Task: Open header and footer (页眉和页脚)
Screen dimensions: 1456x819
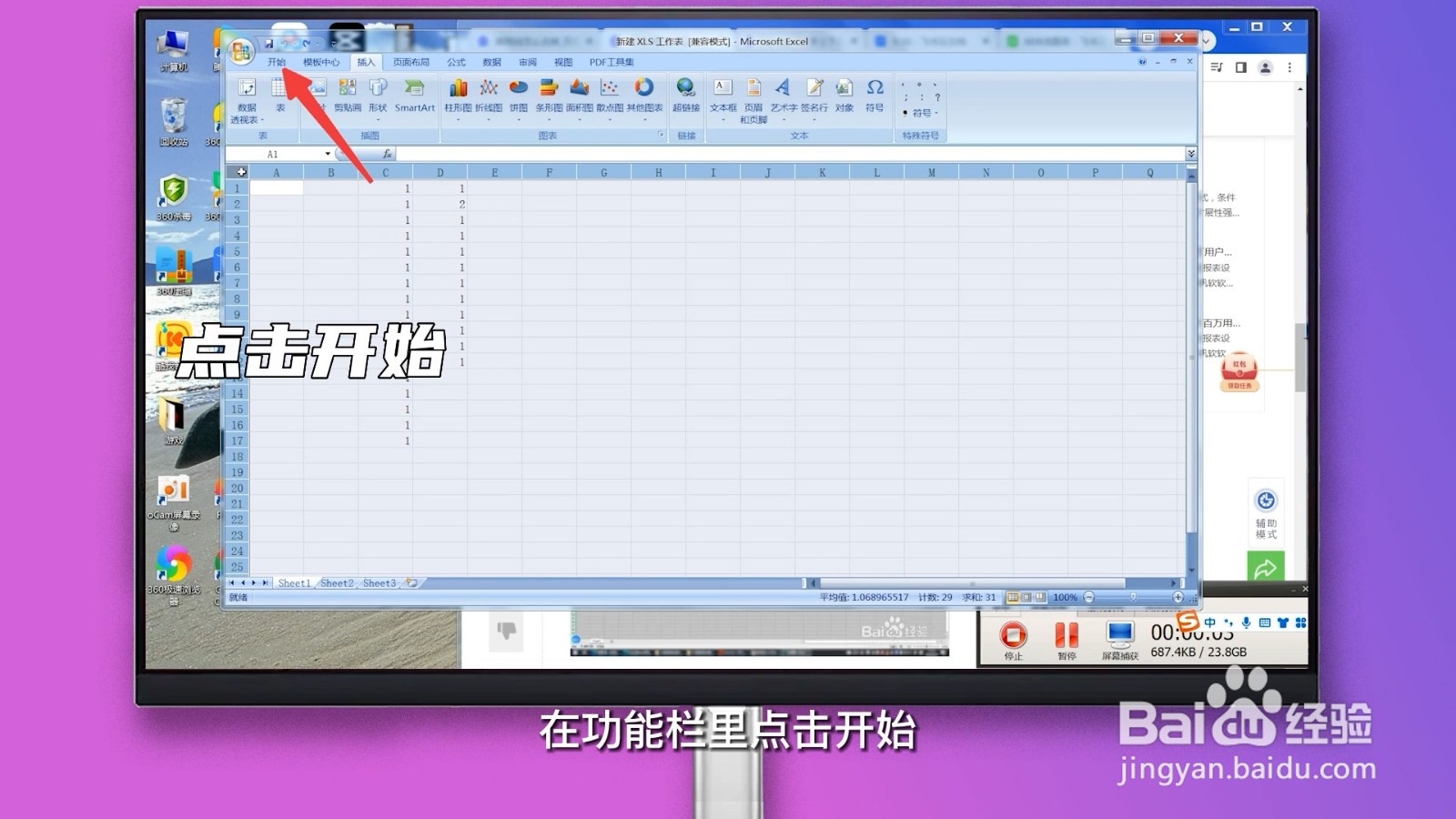Action: point(753,100)
